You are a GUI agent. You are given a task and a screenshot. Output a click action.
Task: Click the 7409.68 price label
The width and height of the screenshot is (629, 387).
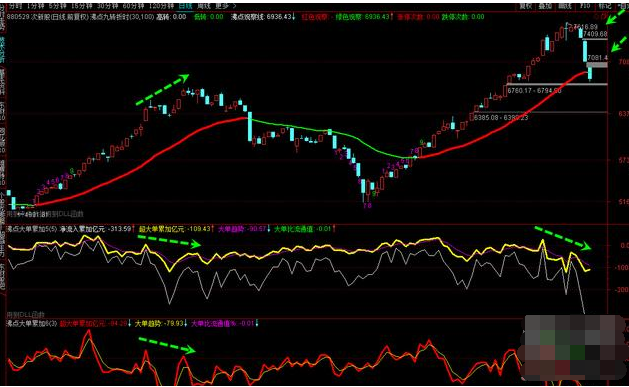pos(595,34)
